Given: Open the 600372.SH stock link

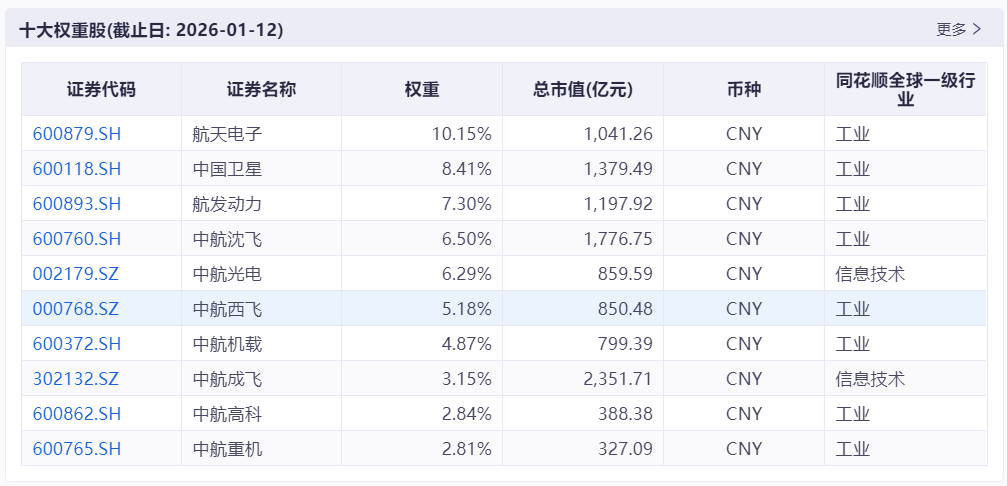Looking at the screenshot, I should point(77,344).
